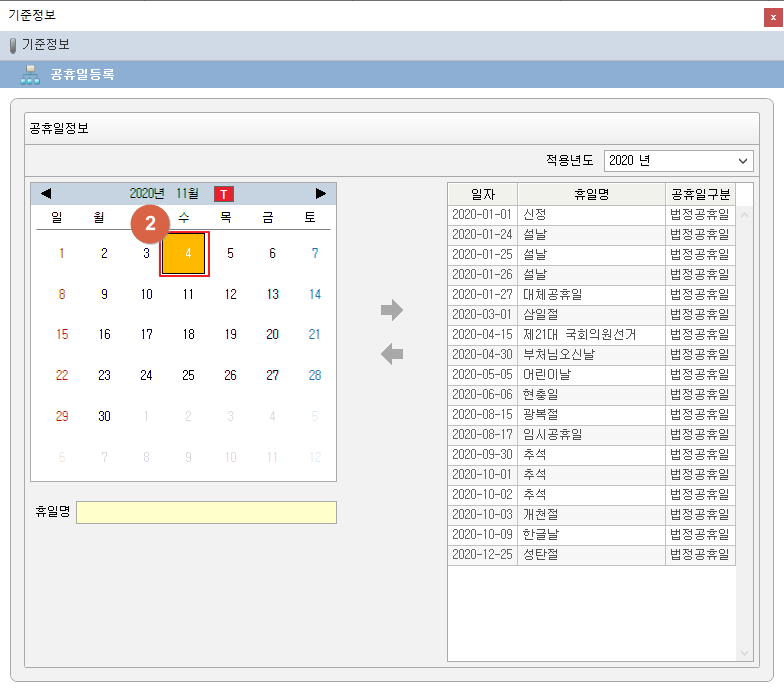Select November 15 on the calendar

pos(62,335)
